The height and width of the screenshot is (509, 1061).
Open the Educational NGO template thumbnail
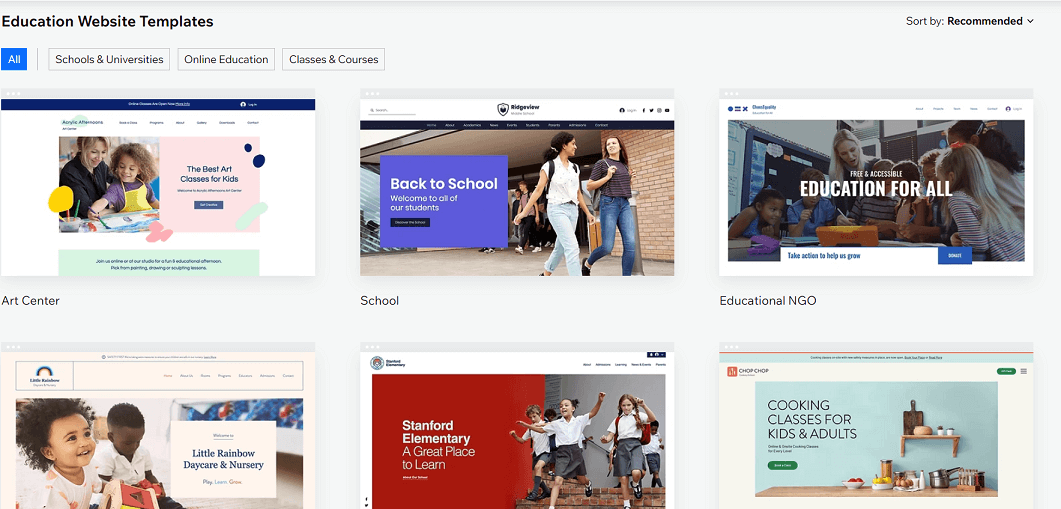click(x=876, y=182)
